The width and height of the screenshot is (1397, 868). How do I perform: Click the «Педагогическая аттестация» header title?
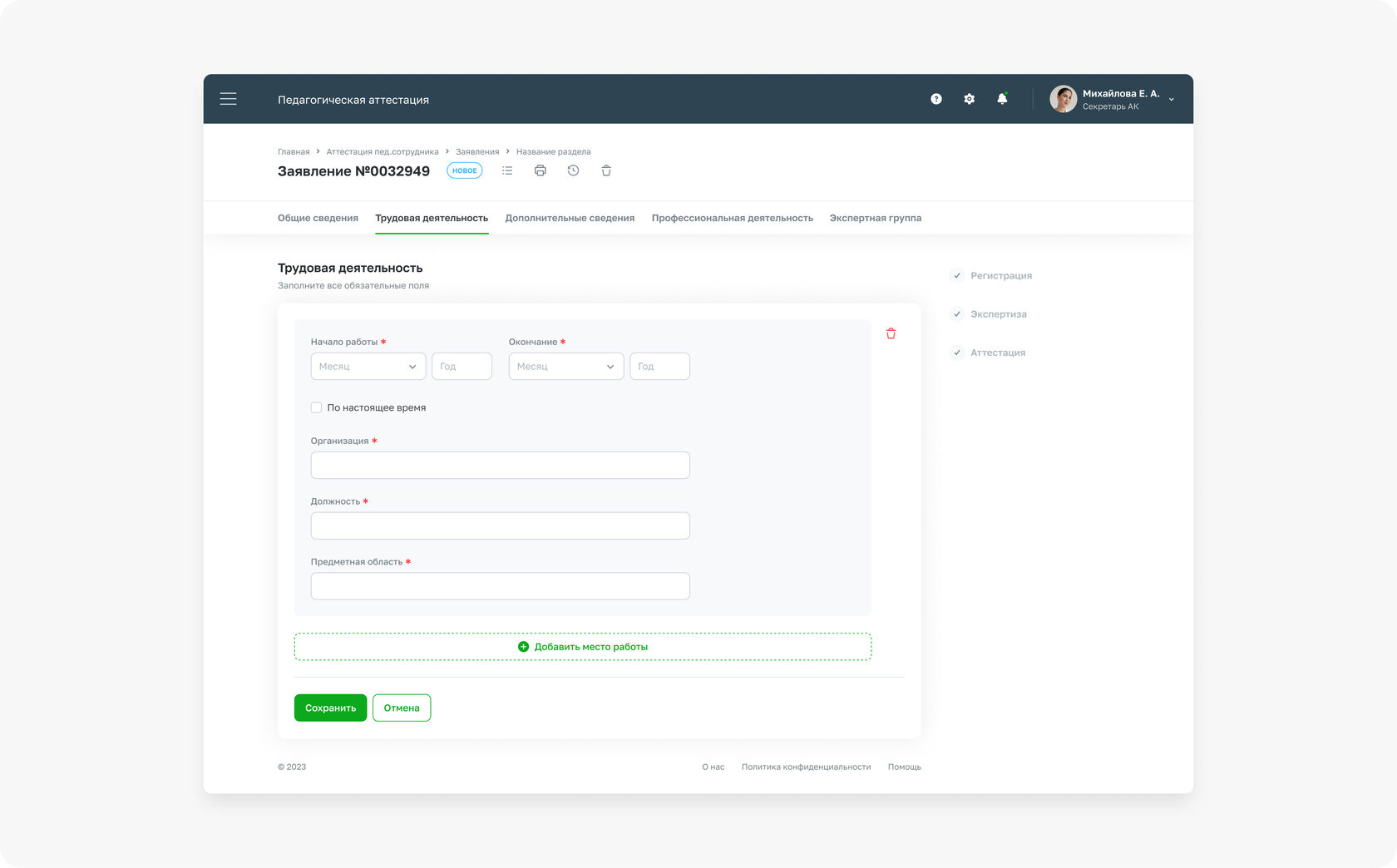(353, 100)
